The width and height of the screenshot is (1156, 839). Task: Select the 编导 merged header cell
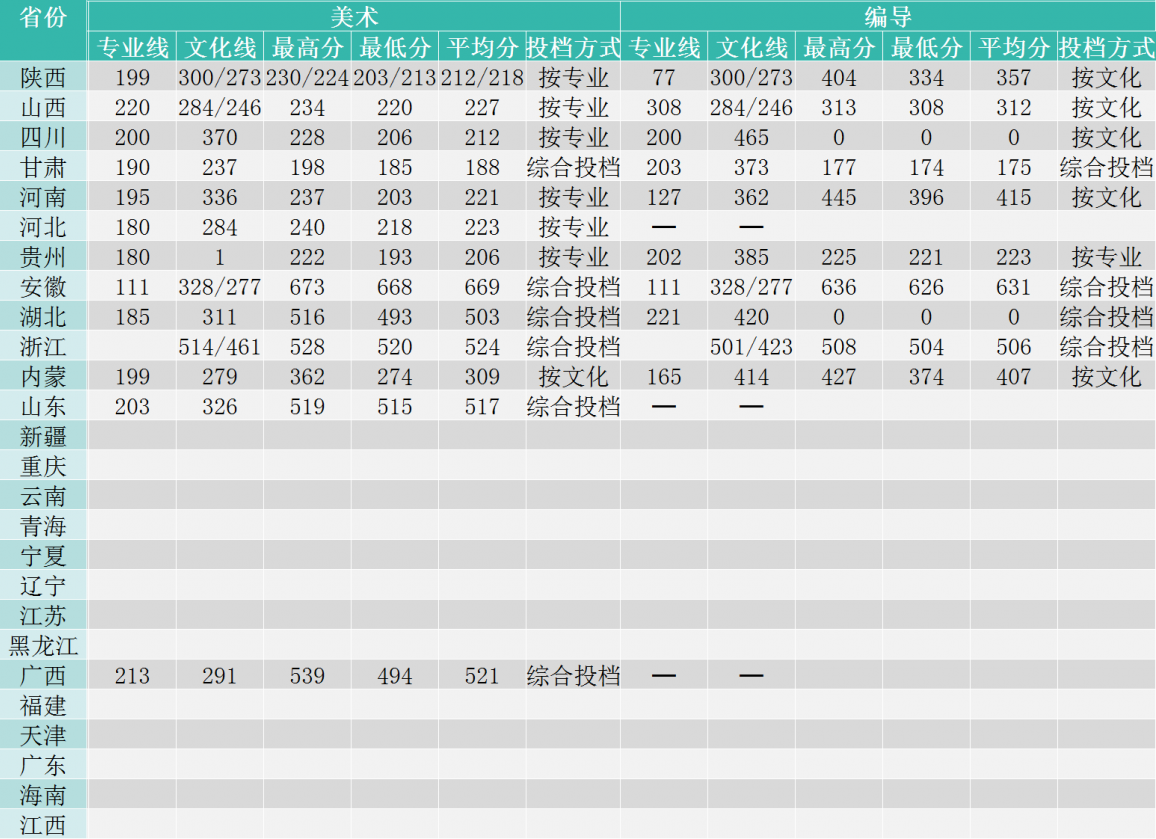[x=887, y=17]
